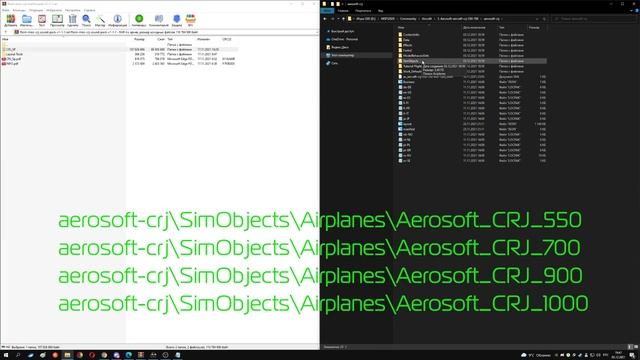Switch Explorer to details view in status bar

pos(630,347)
